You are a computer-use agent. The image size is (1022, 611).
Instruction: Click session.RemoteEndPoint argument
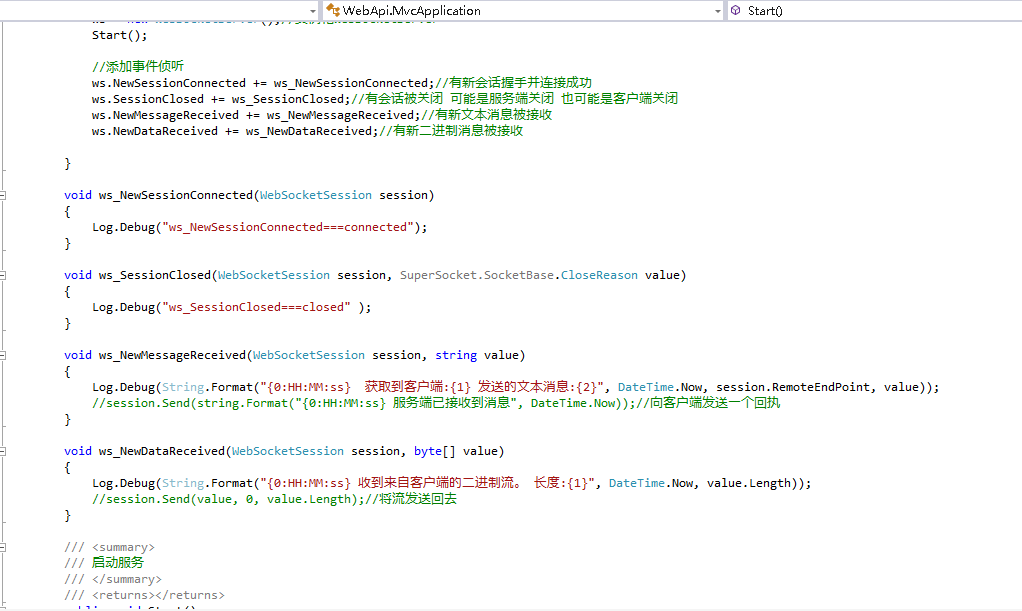(x=793, y=387)
